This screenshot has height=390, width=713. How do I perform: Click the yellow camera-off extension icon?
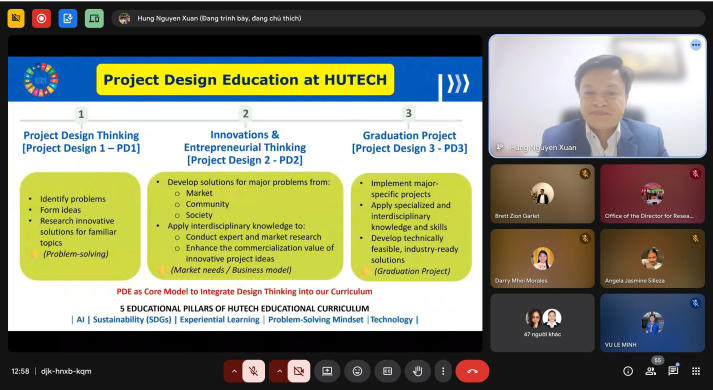16,19
